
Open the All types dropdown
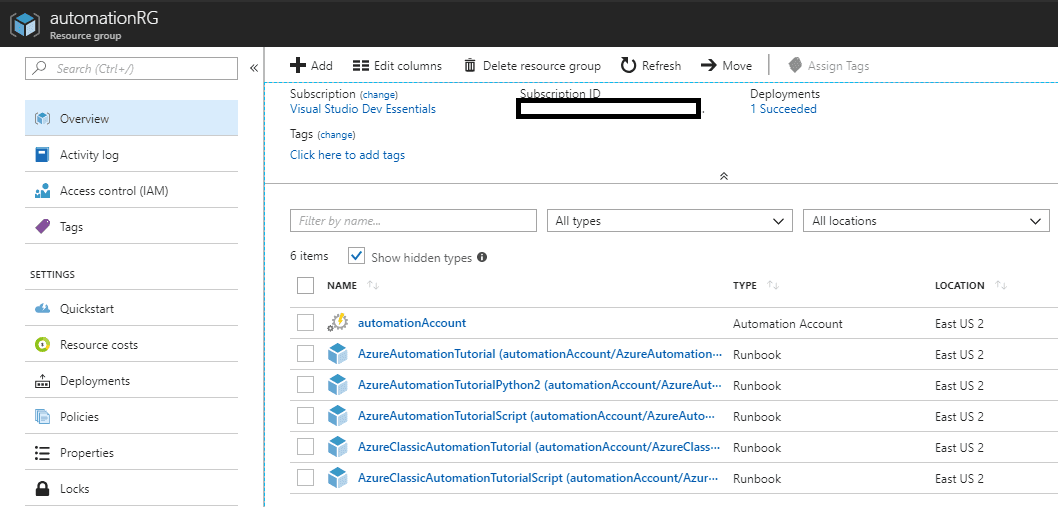click(669, 221)
